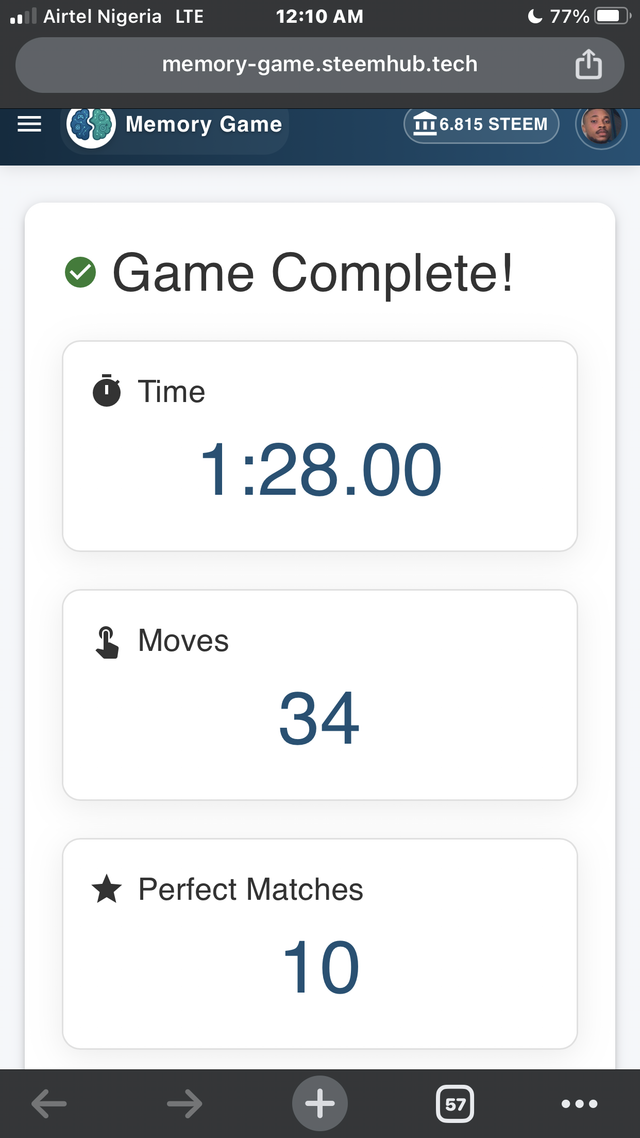Tap the share icon in address bar
640x1138 pixels.
[x=589, y=65]
